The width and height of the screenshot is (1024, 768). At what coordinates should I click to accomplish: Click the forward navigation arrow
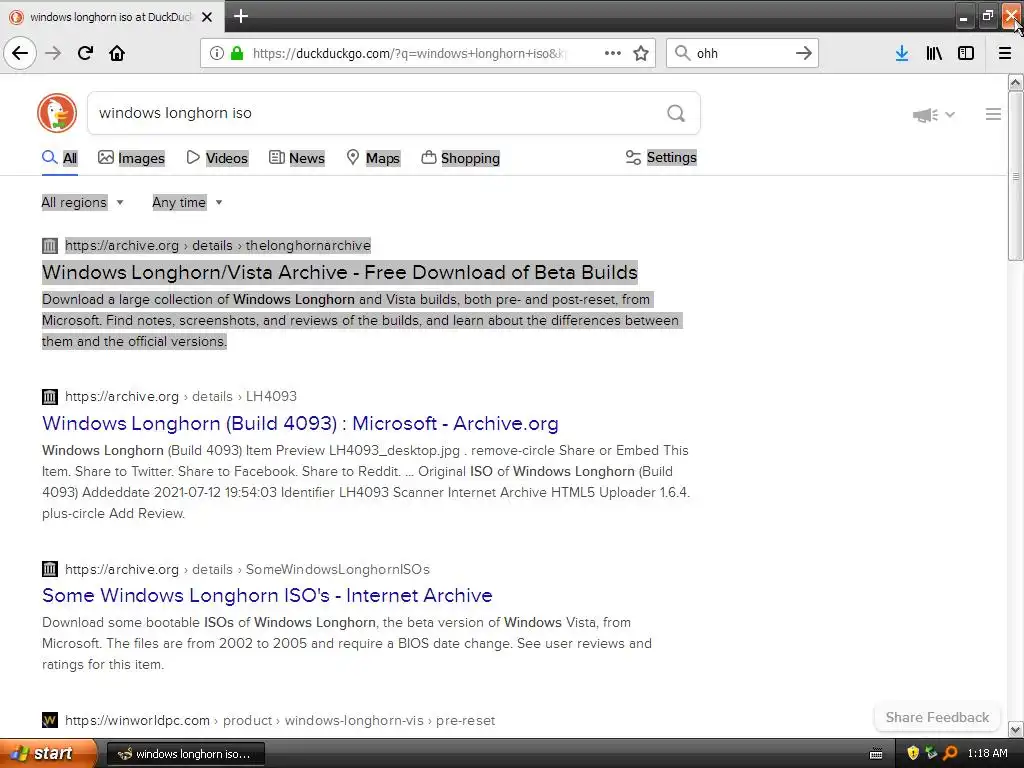pyautogui.click(x=53, y=53)
